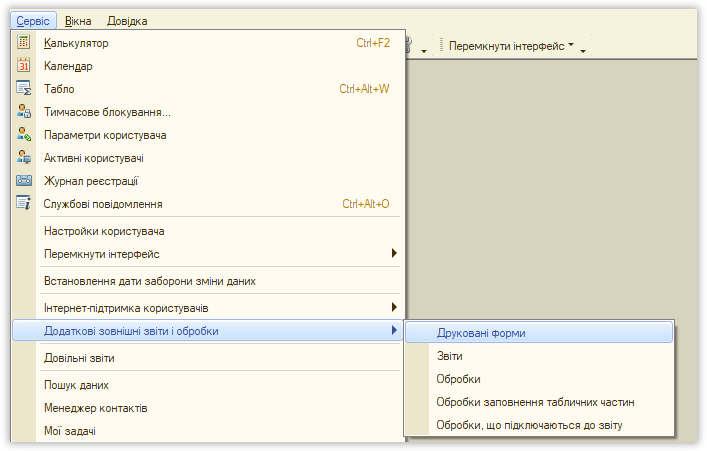This screenshot has width=707, height=451.
Task: Open the Перемкнути інтерфейс toolbar dropdown
Action: point(511,46)
